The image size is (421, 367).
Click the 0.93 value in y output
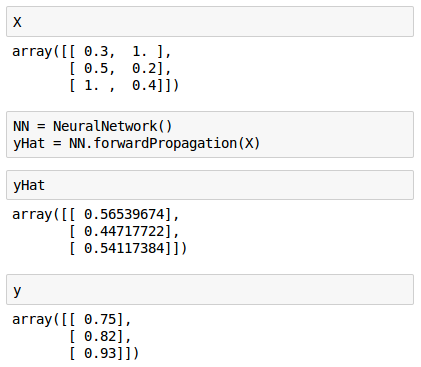click(x=100, y=353)
